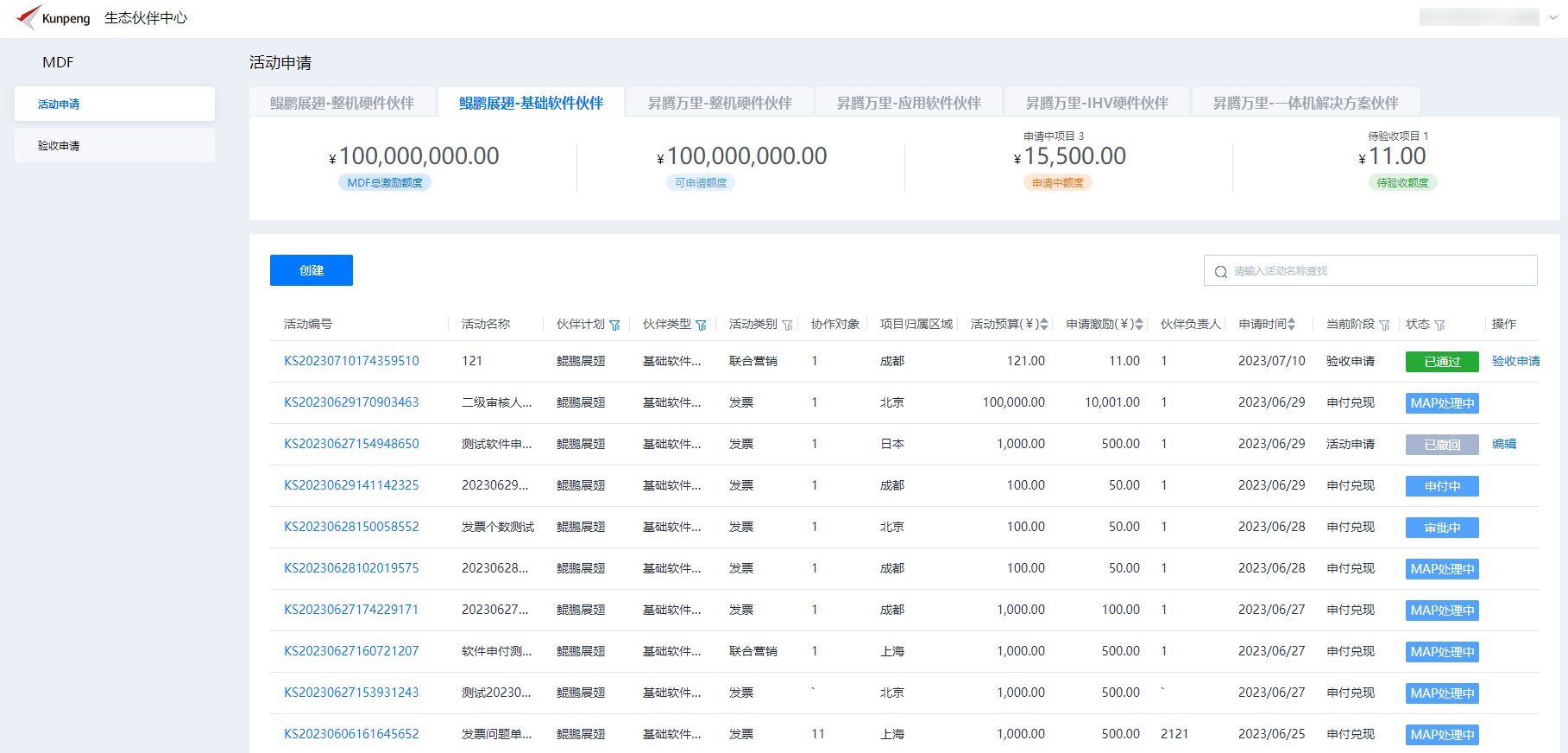
Task: Click 活动编号 column header
Action: click(x=308, y=324)
